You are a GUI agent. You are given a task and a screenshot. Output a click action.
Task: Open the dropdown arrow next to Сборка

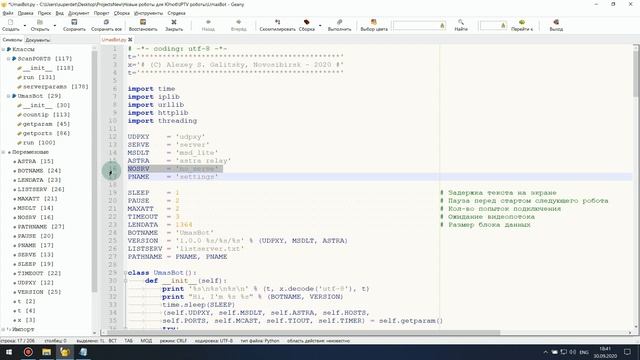[x=320, y=26]
